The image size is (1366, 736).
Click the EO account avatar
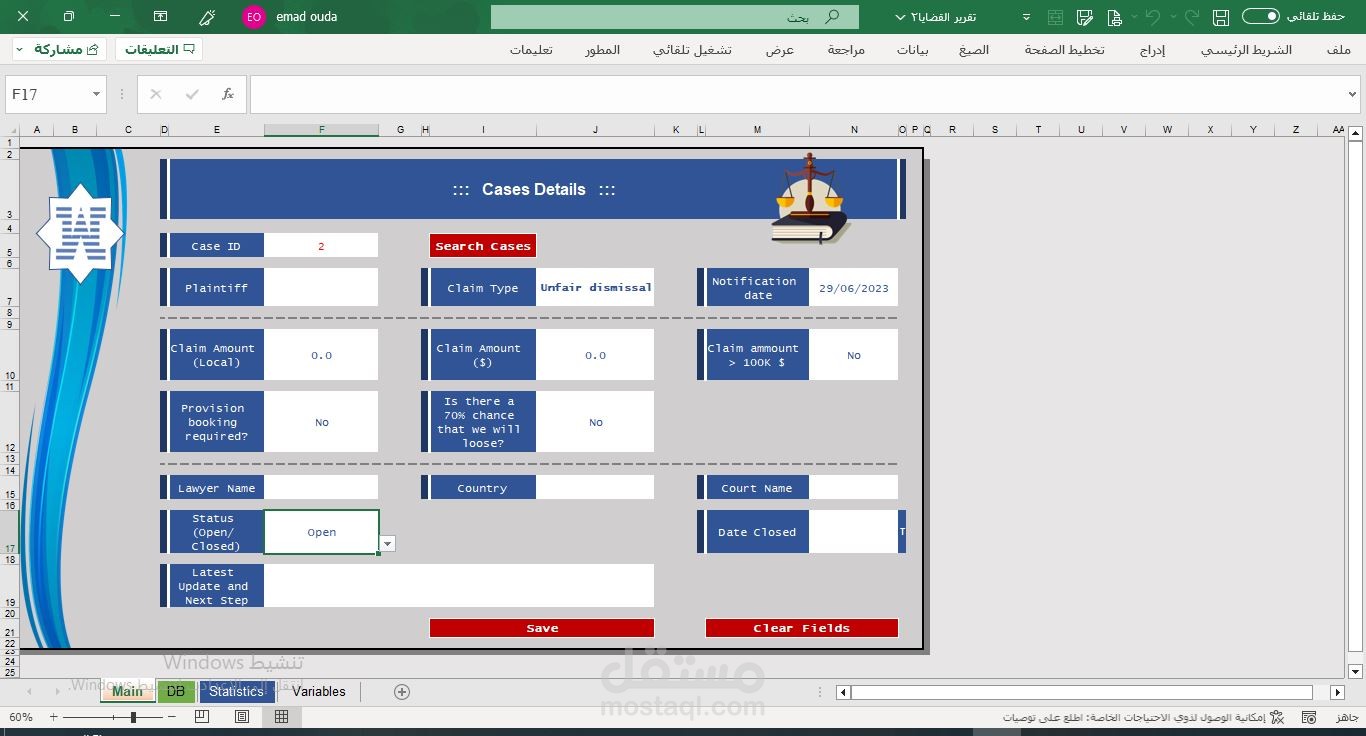254,17
